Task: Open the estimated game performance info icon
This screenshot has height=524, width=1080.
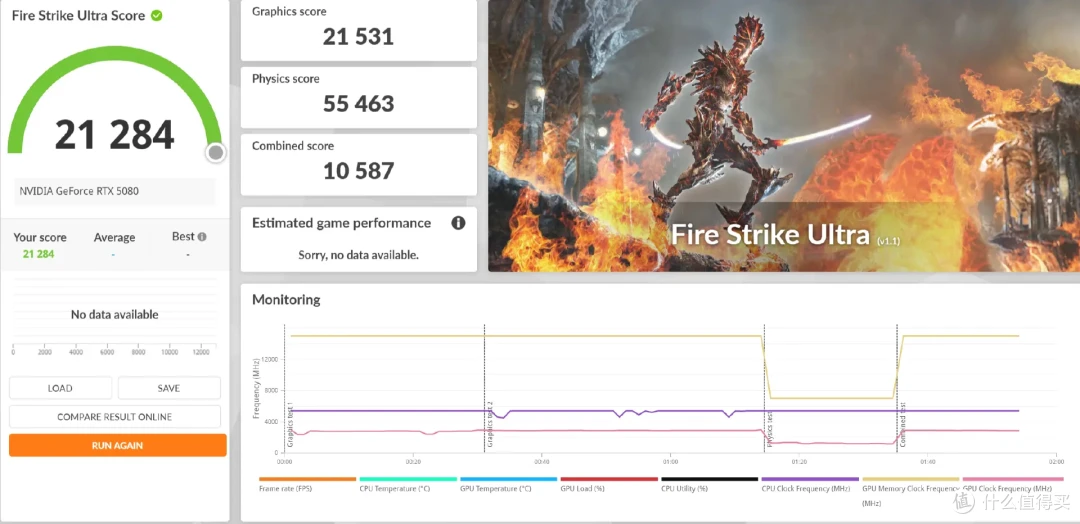Action: (x=458, y=223)
